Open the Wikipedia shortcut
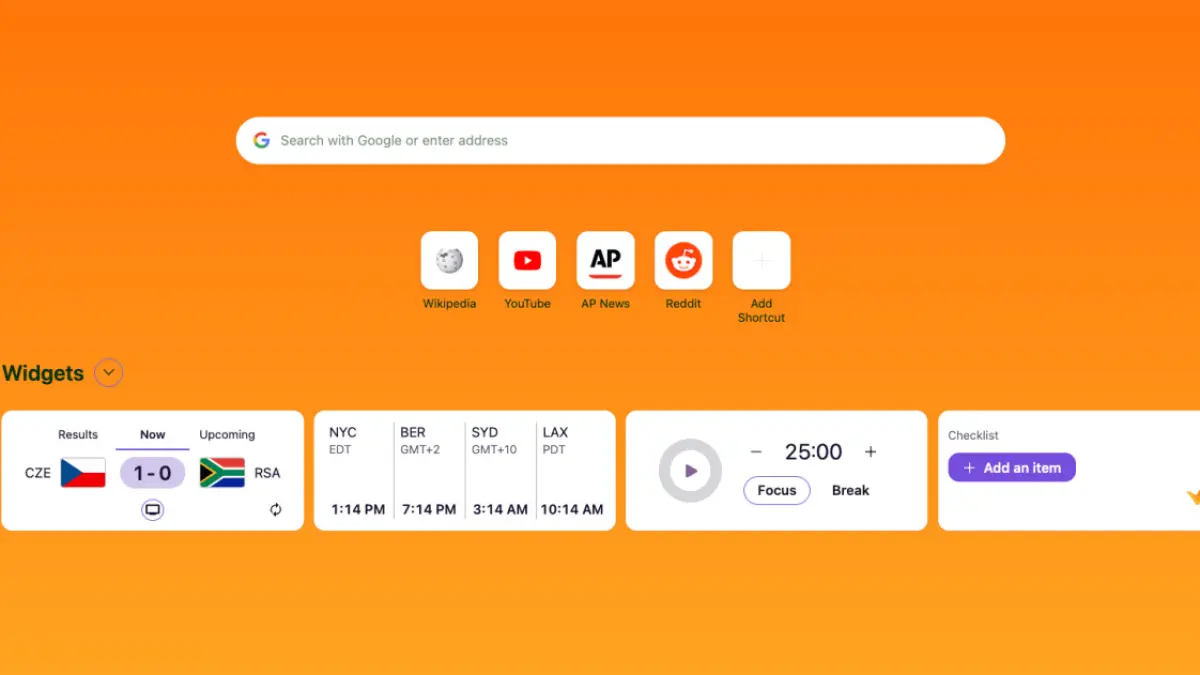The width and height of the screenshot is (1200, 675). [449, 260]
